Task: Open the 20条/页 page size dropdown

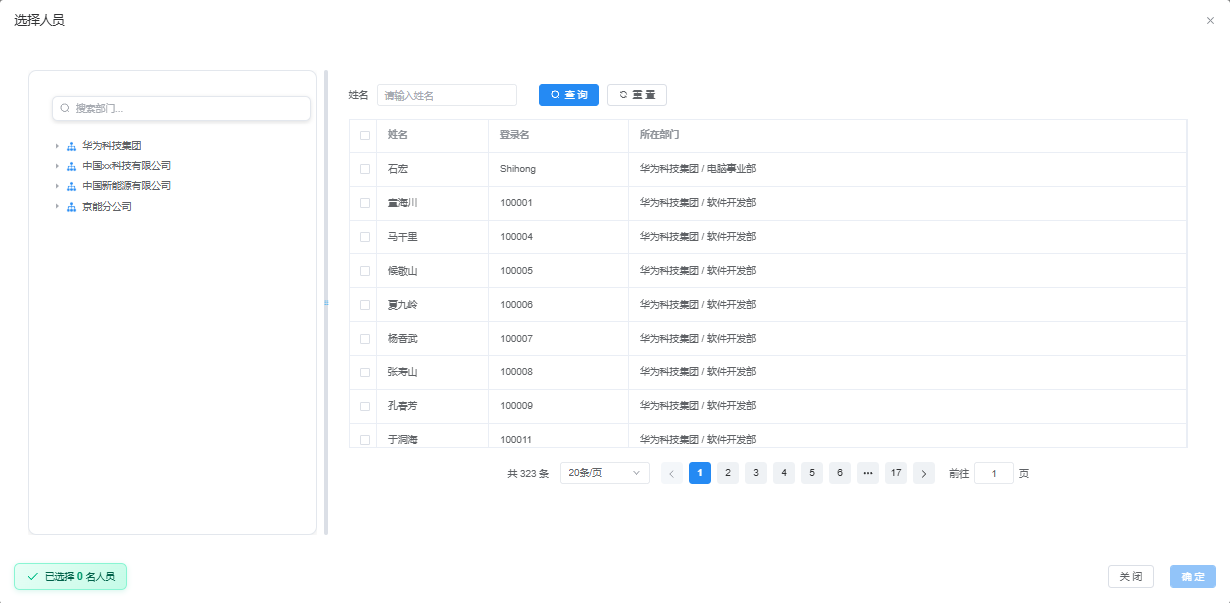Action: tap(604, 473)
